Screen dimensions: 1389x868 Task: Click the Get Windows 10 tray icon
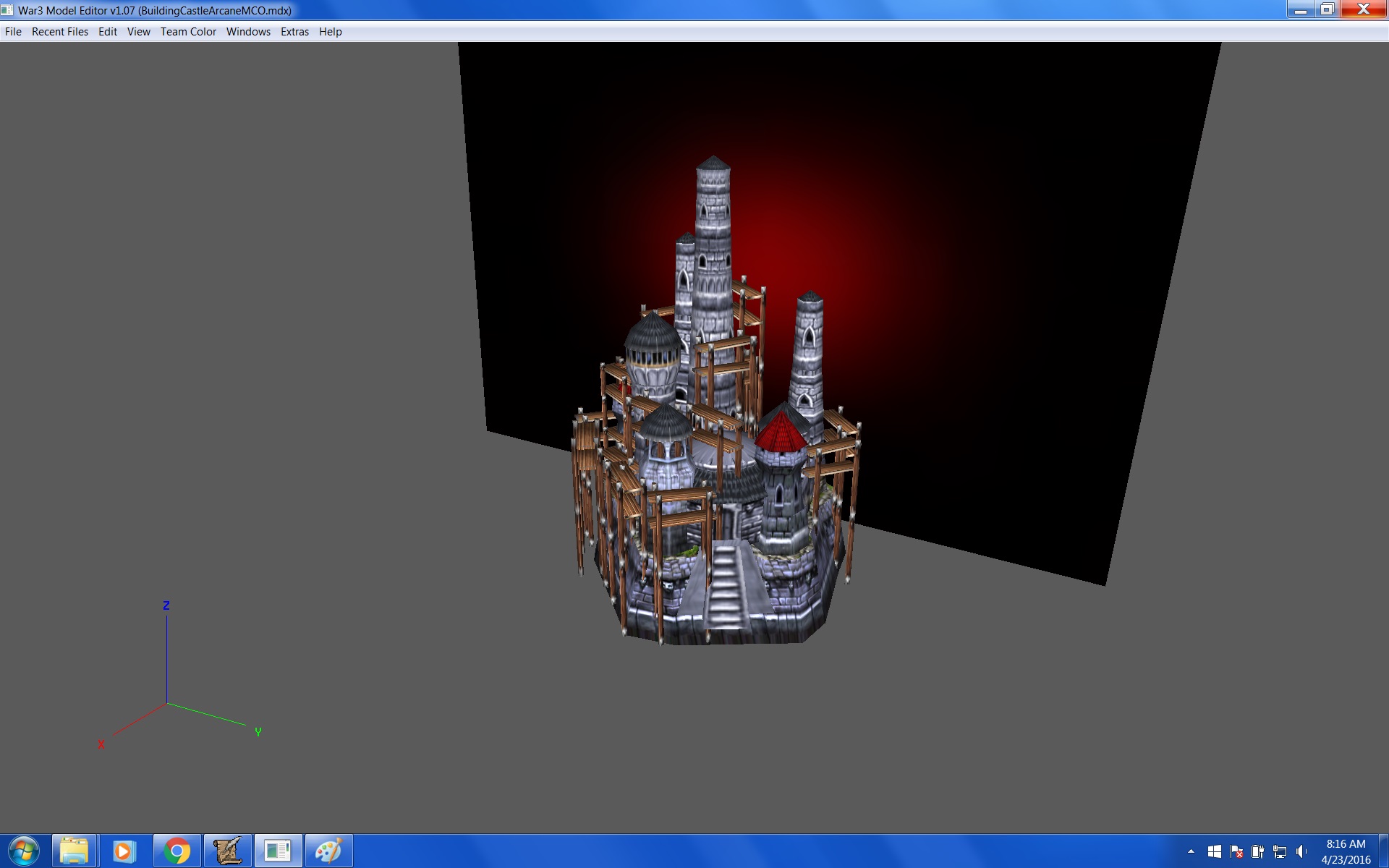pyautogui.click(x=1215, y=851)
